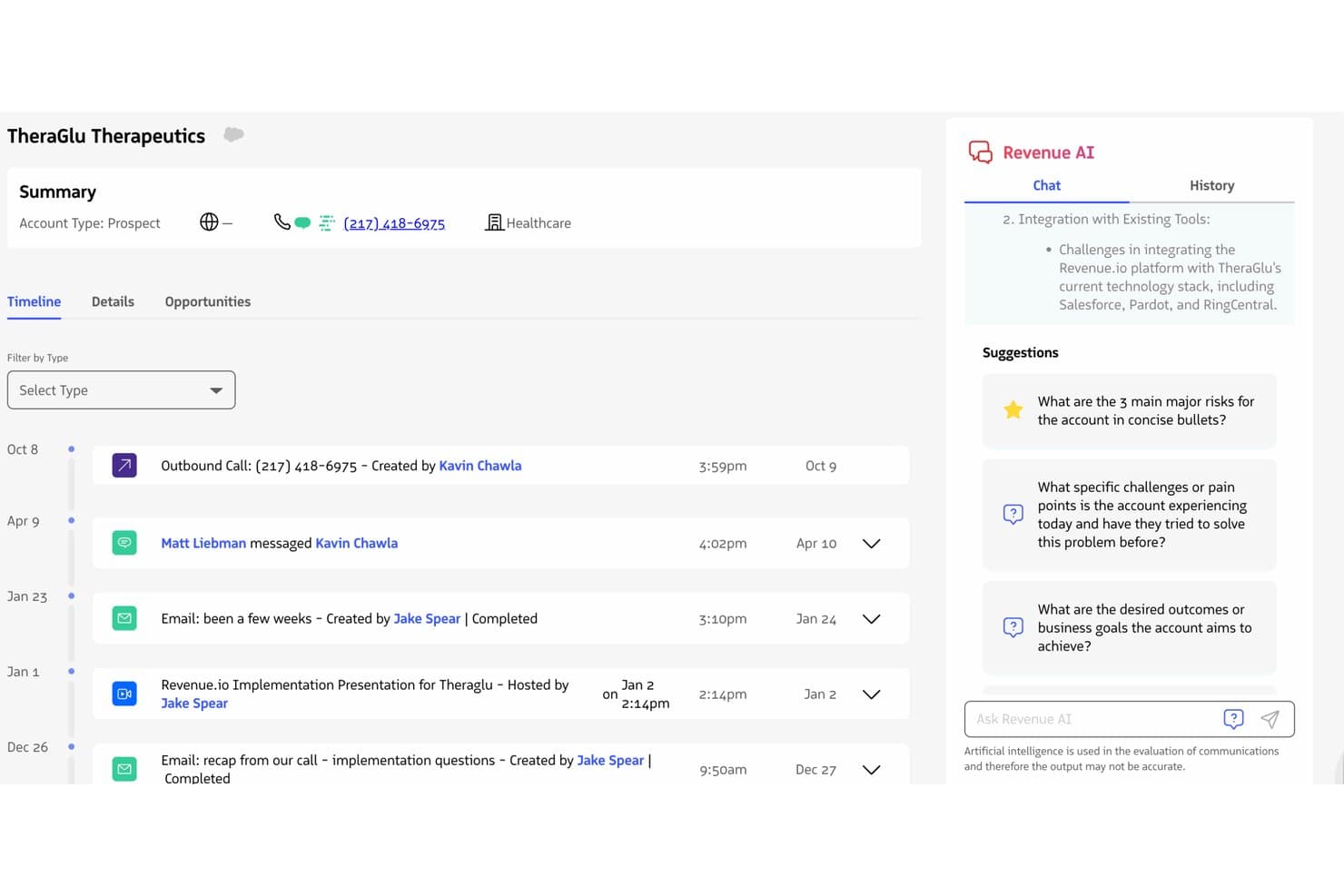The width and height of the screenshot is (1344, 896).
Task: Choose the 'specific challenges or pain points' suggestion
Action: pyautogui.click(x=1130, y=515)
